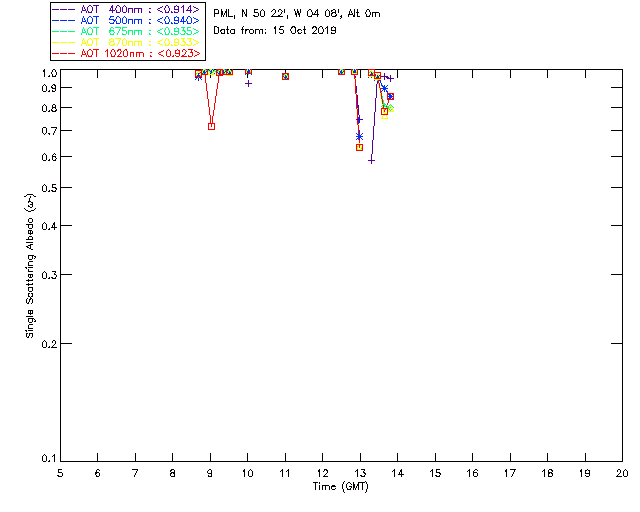Click the purple plus marker just below 0.6
Screen dimensions: 640x512
point(371,161)
